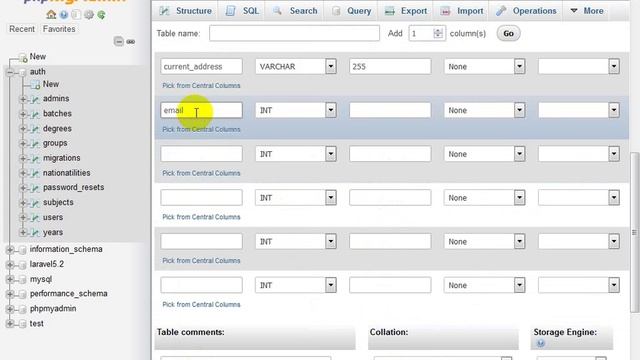Click the users table icon
The height and width of the screenshot is (360, 640).
36,218
